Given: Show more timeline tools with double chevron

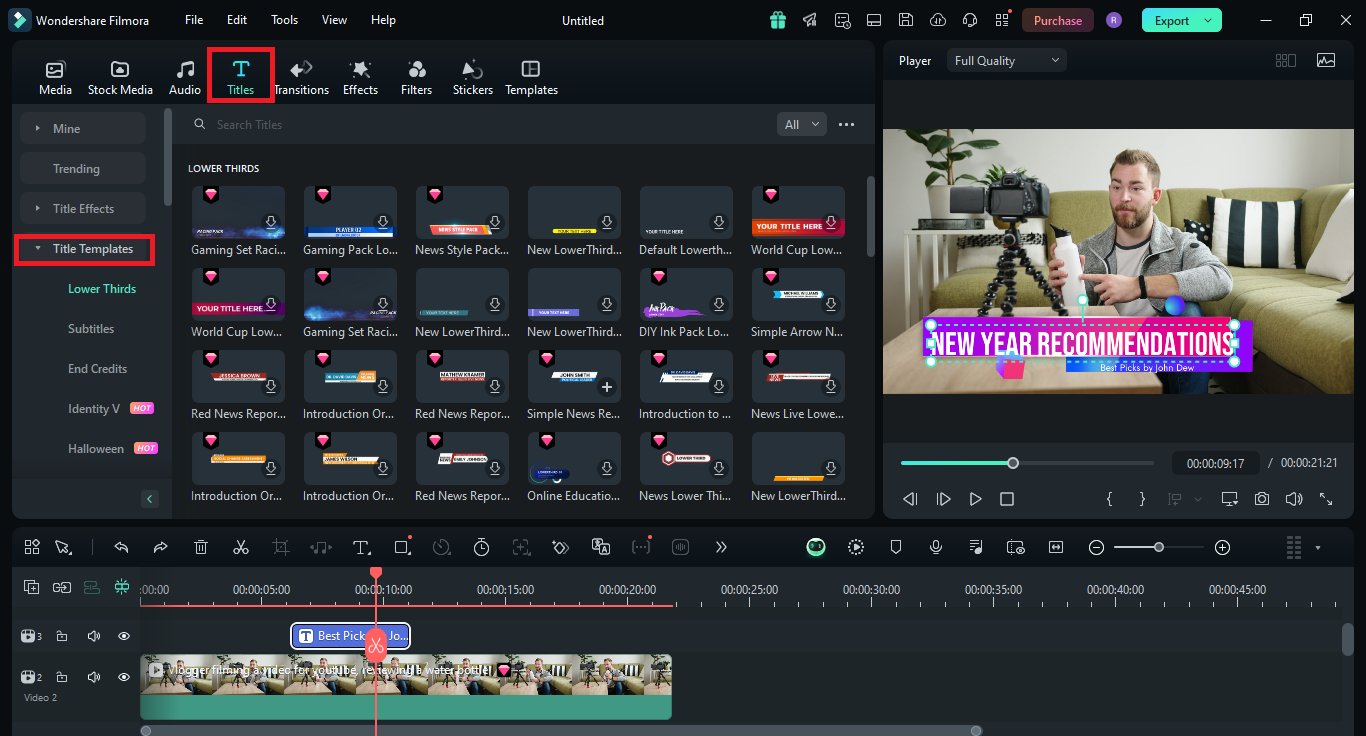Looking at the screenshot, I should 721,547.
